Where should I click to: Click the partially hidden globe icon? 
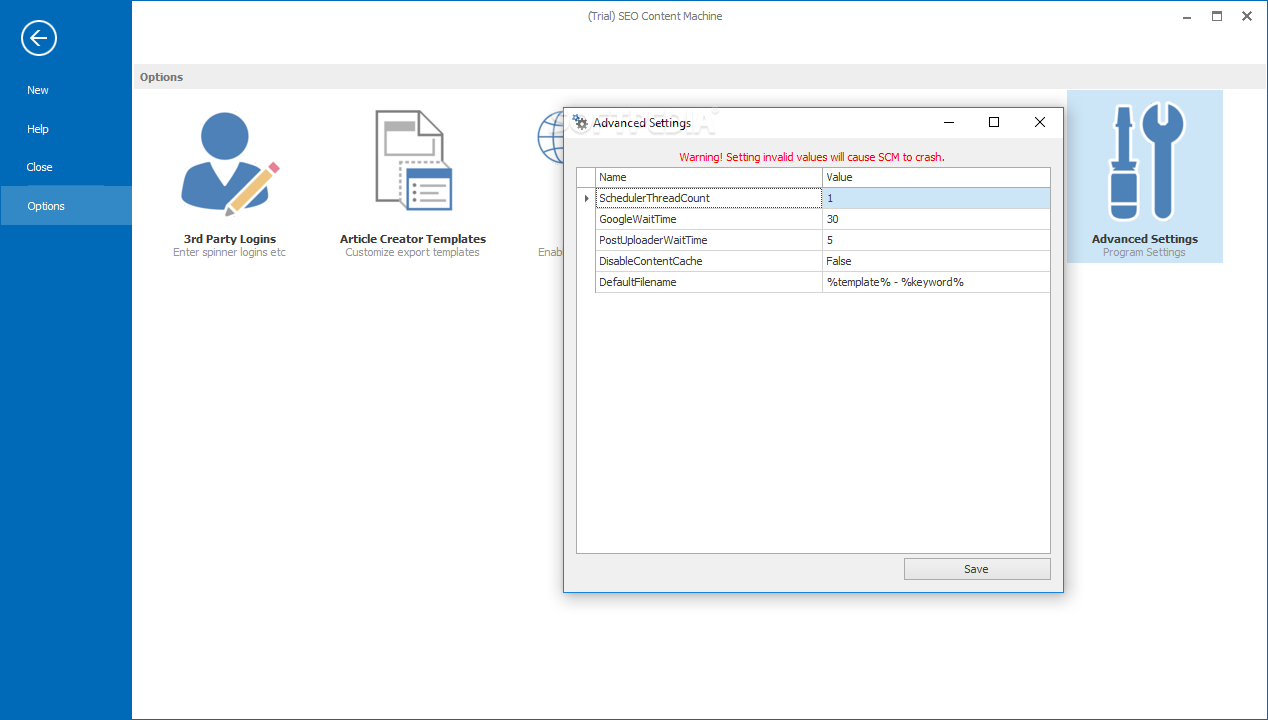550,137
